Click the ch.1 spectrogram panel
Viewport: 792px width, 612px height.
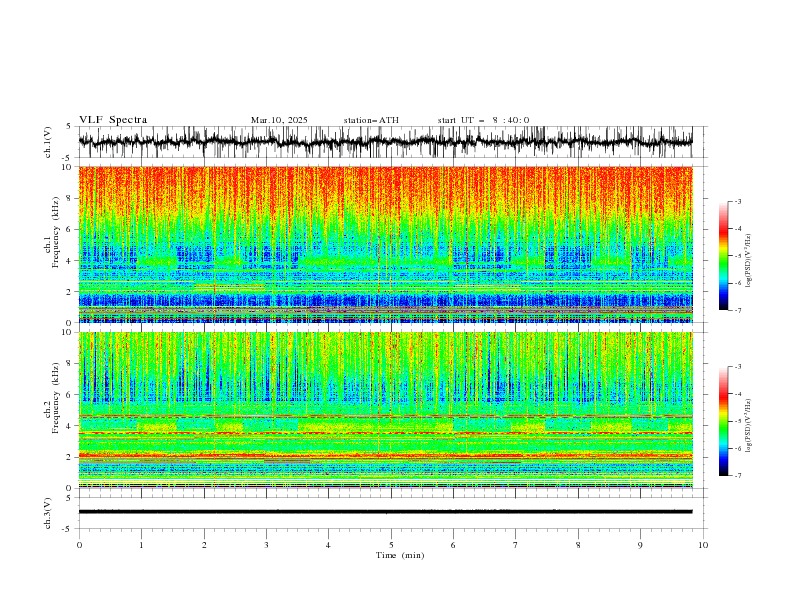click(385, 244)
